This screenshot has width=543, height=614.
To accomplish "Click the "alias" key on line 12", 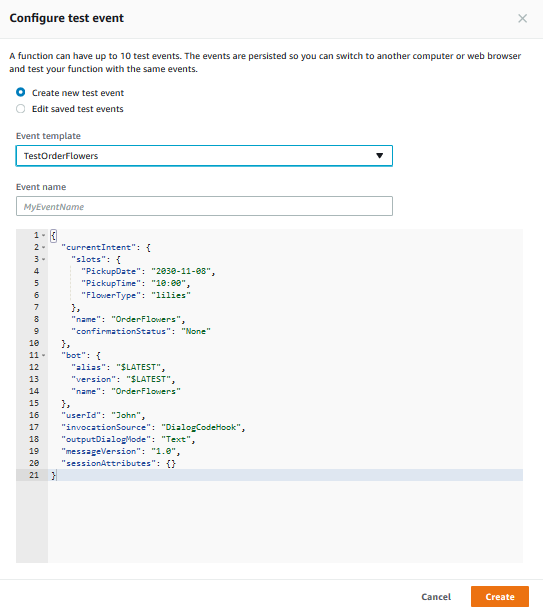I will tap(88, 367).
